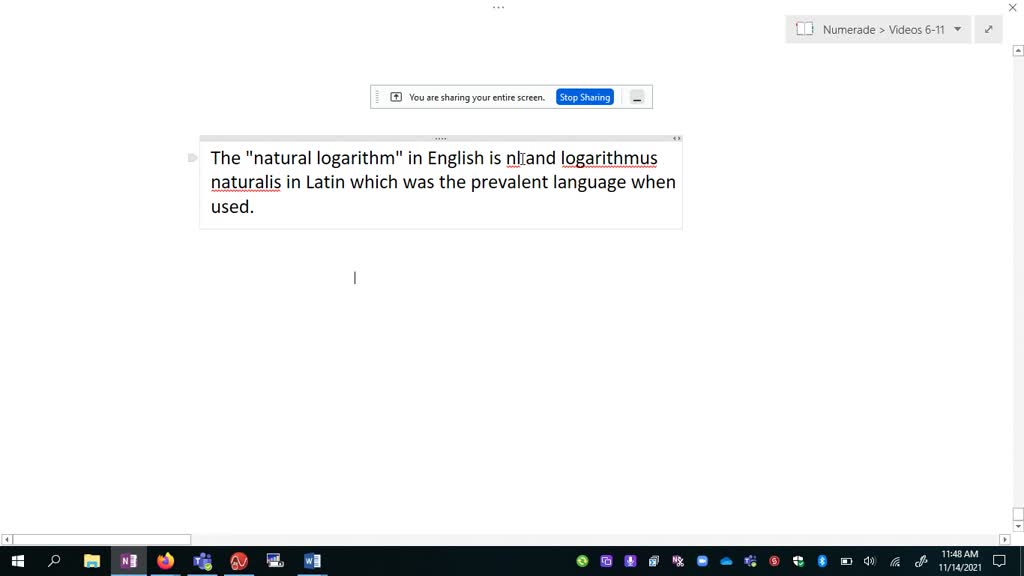Launch Firefox from the taskbar
1024x576 pixels.
click(164, 561)
